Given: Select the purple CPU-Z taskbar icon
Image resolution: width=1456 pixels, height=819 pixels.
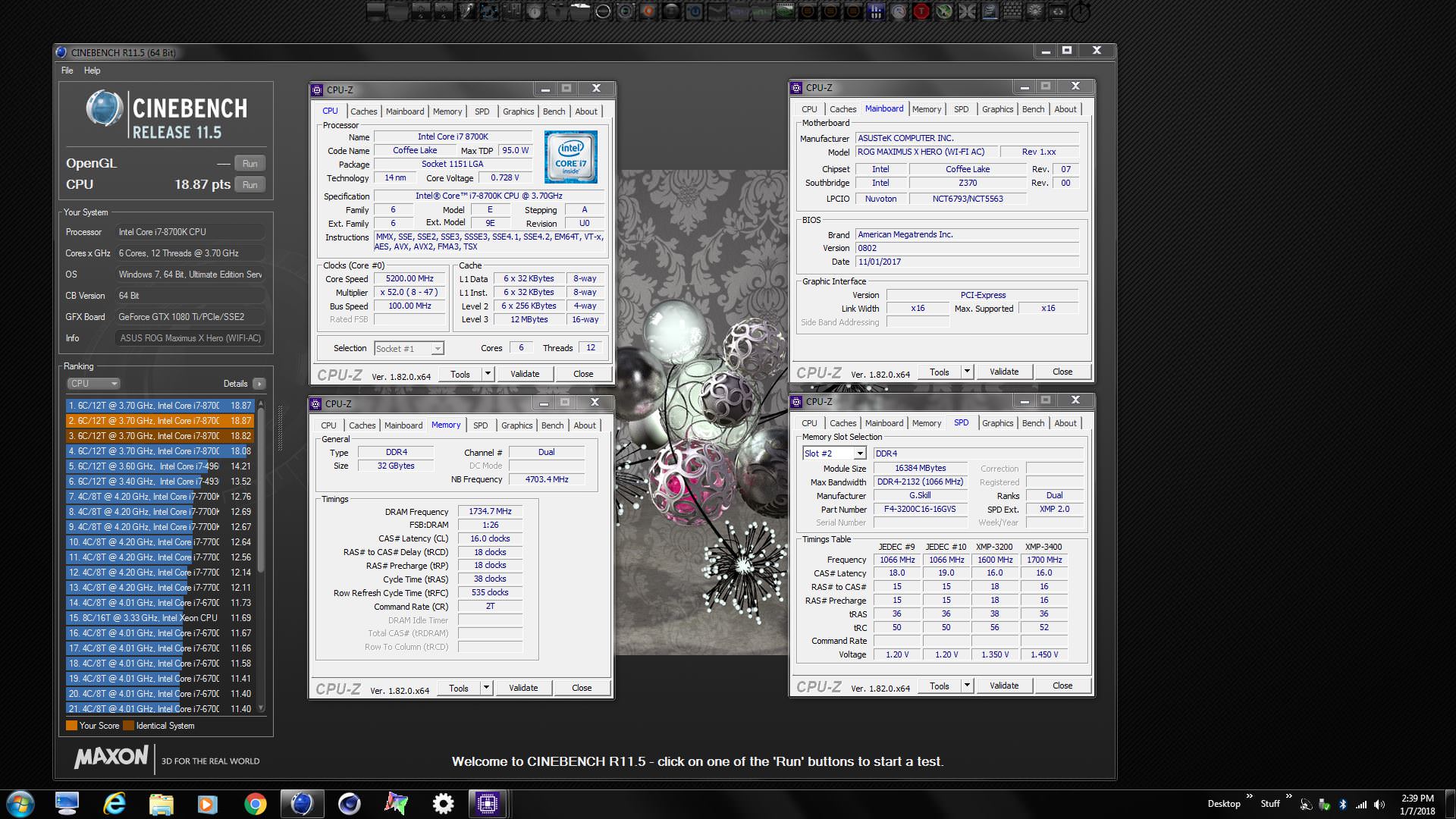Looking at the screenshot, I should click(x=487, y=804).
